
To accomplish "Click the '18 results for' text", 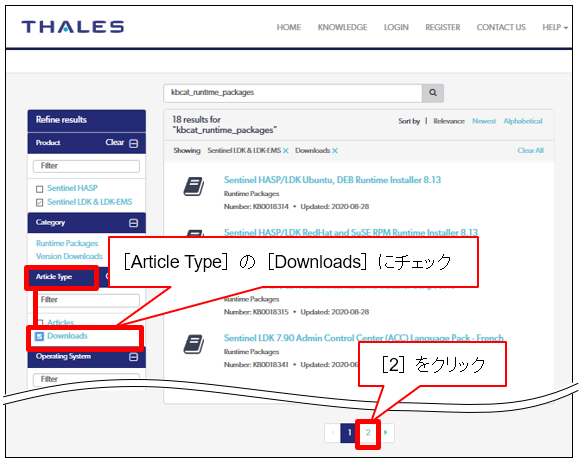I will (x=196, y=120).
